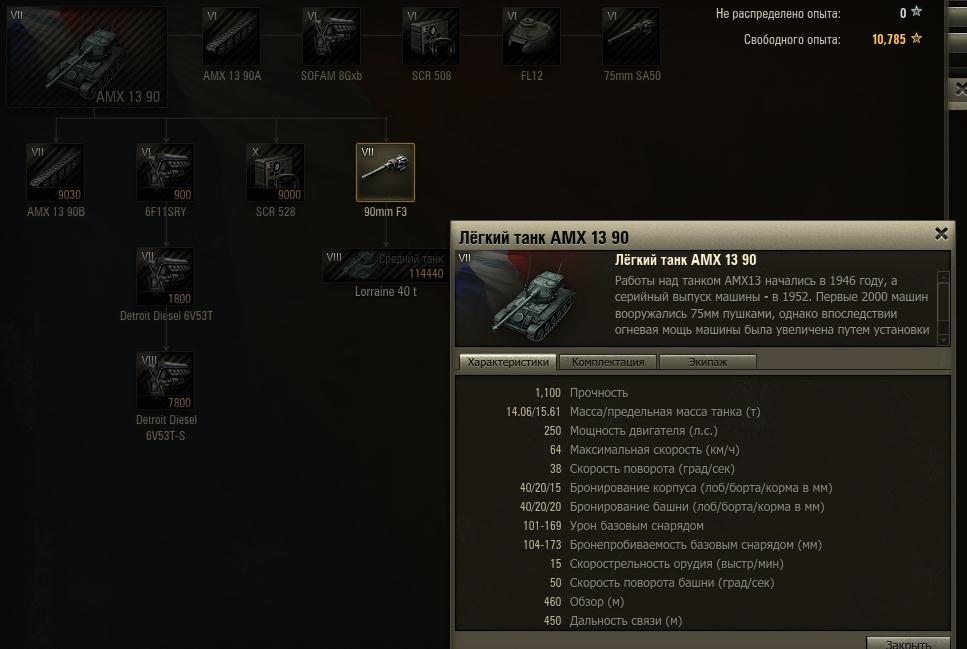967x649 pixels.
Task: Research the AMX 13 90B tracks
Action: pyautogui.click(x=56, y=173)
